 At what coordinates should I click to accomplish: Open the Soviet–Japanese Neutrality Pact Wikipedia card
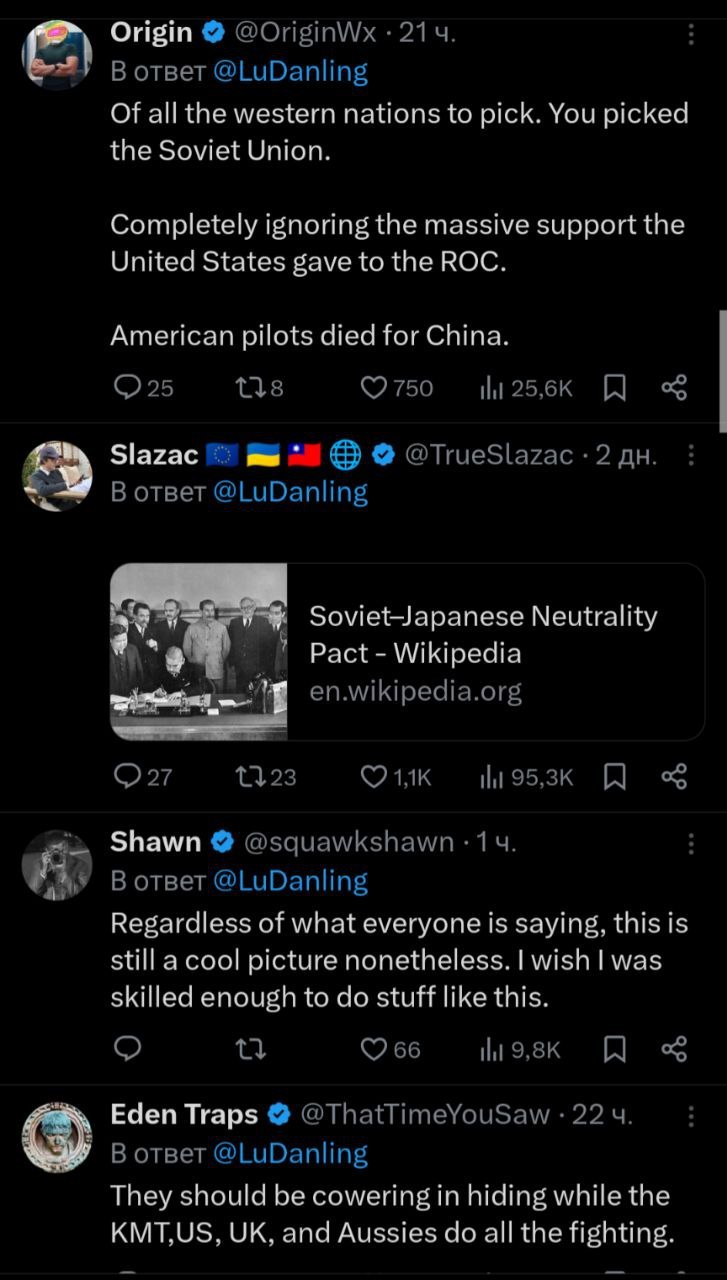[407, 652]
